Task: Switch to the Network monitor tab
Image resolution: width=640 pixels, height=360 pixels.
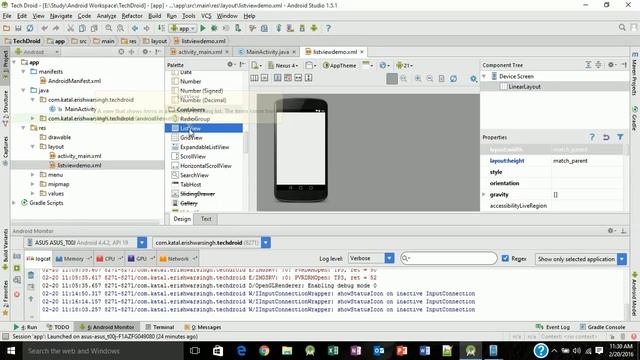Action: tap(178, 259)
